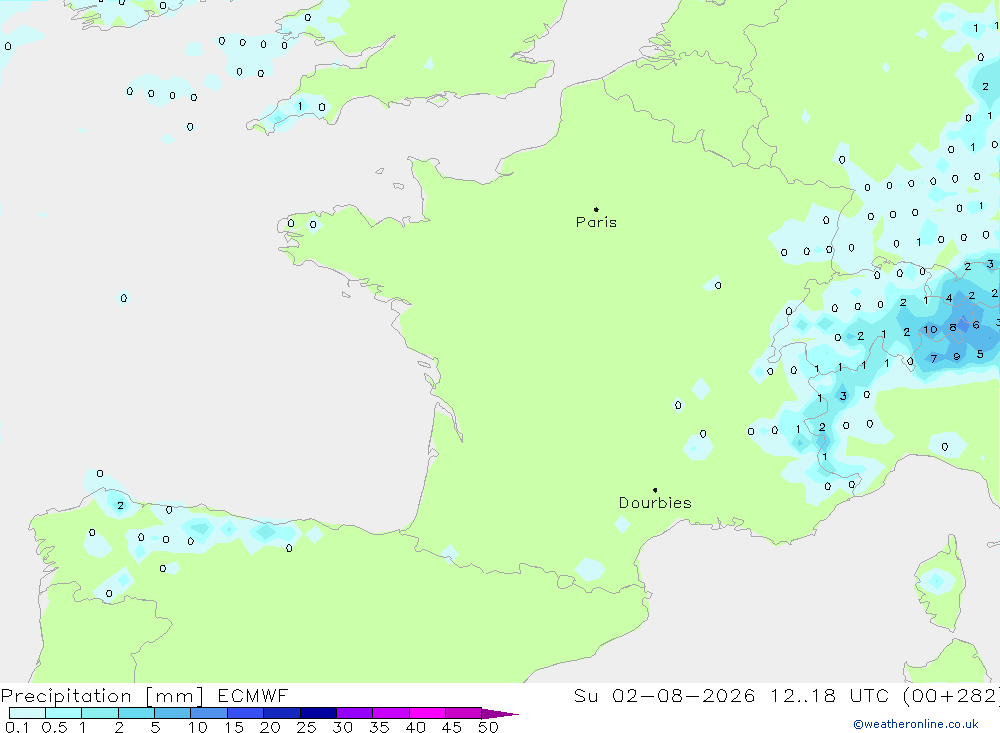This screenshot has height=733, width=1000.
Task: Select the Paris city label
Action: [596, 222]
